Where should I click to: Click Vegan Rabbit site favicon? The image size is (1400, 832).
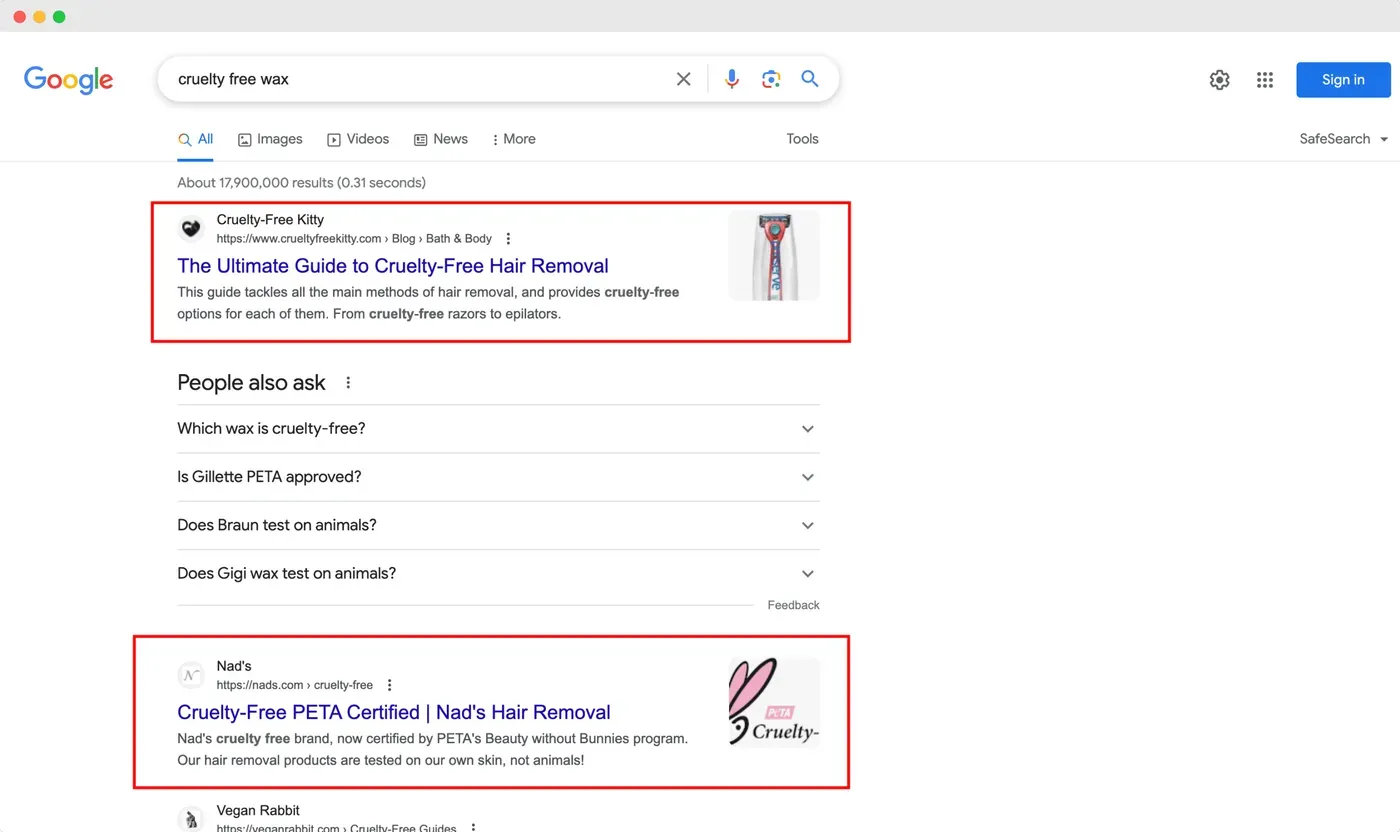tap(191, 820)
